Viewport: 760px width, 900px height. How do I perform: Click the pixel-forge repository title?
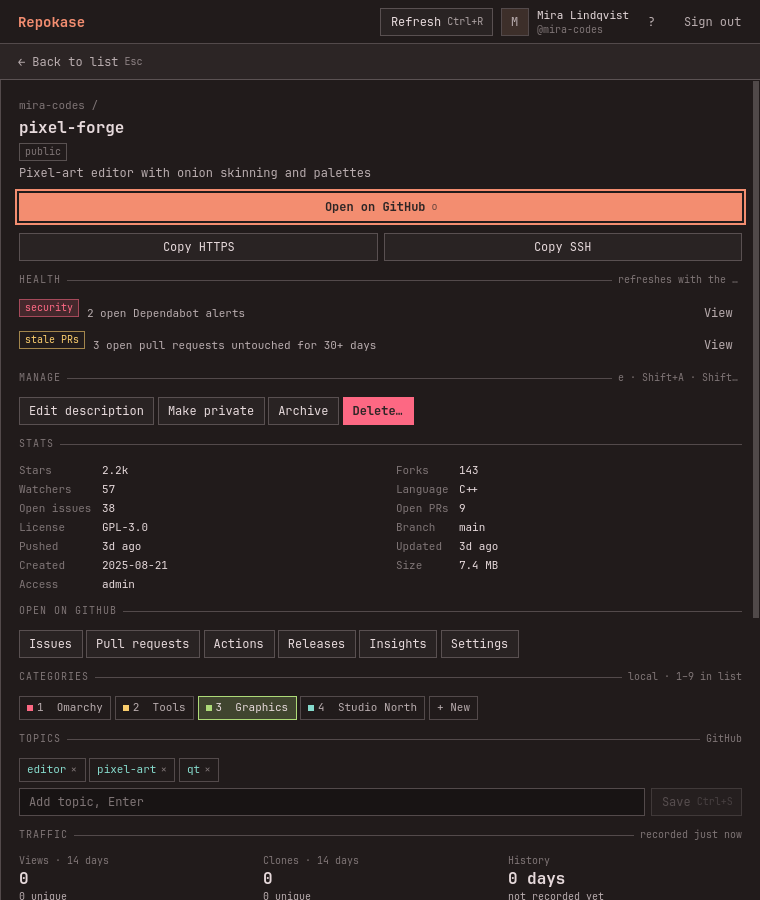[x=71, y=127]
